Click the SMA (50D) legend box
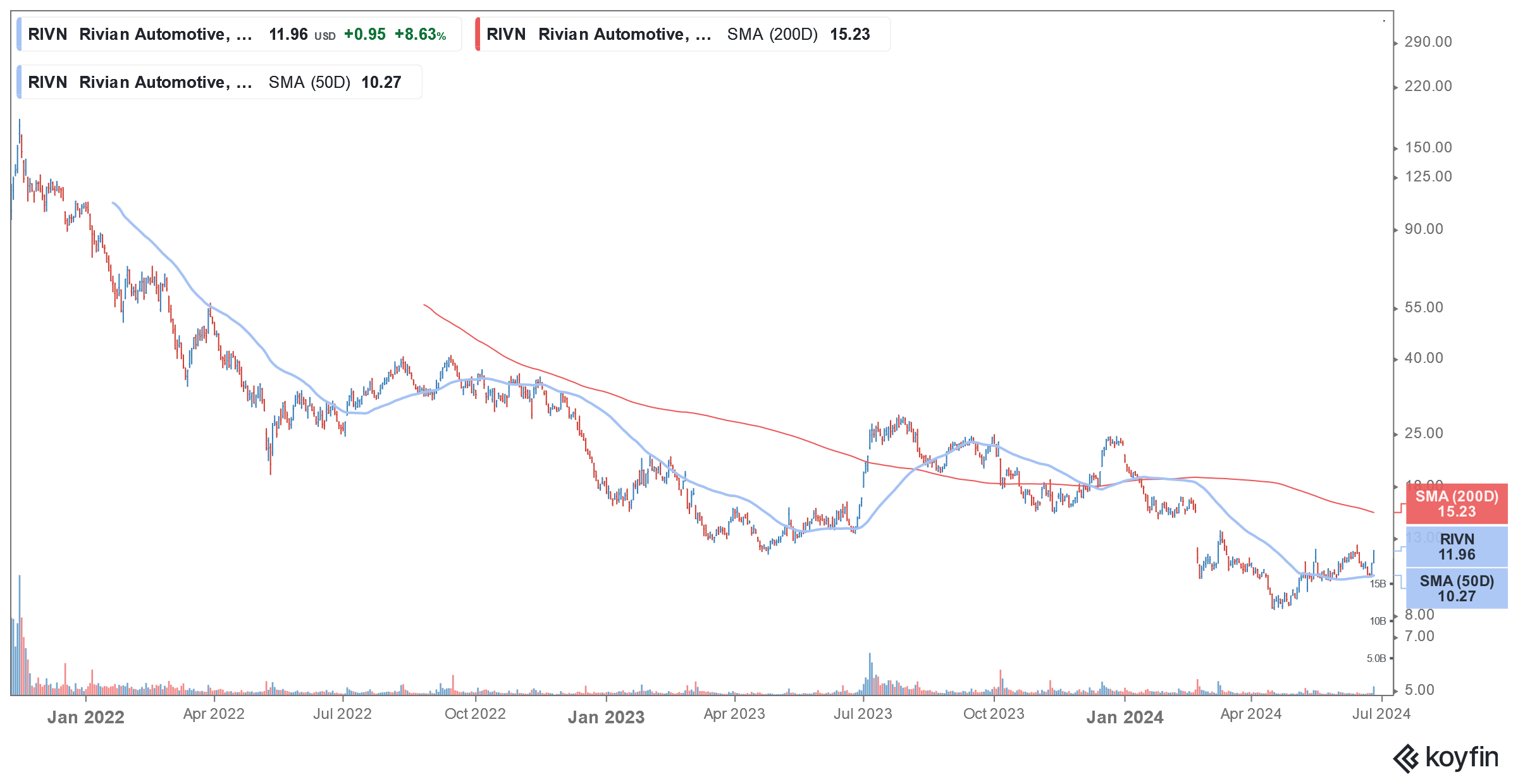Image resolution: width=1518 pixels, height=784 pixels. point(219,82)
